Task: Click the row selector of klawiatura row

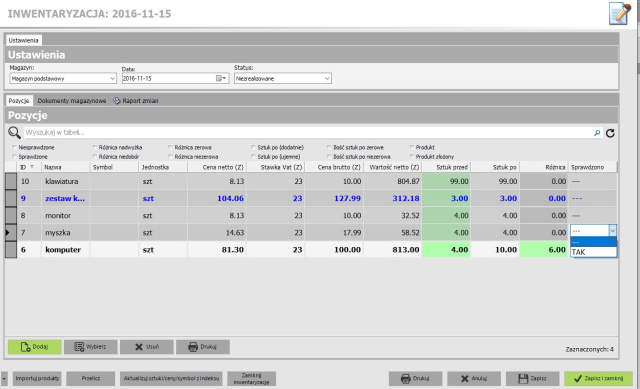Action: pyautogui.click(x=11, y=181)
